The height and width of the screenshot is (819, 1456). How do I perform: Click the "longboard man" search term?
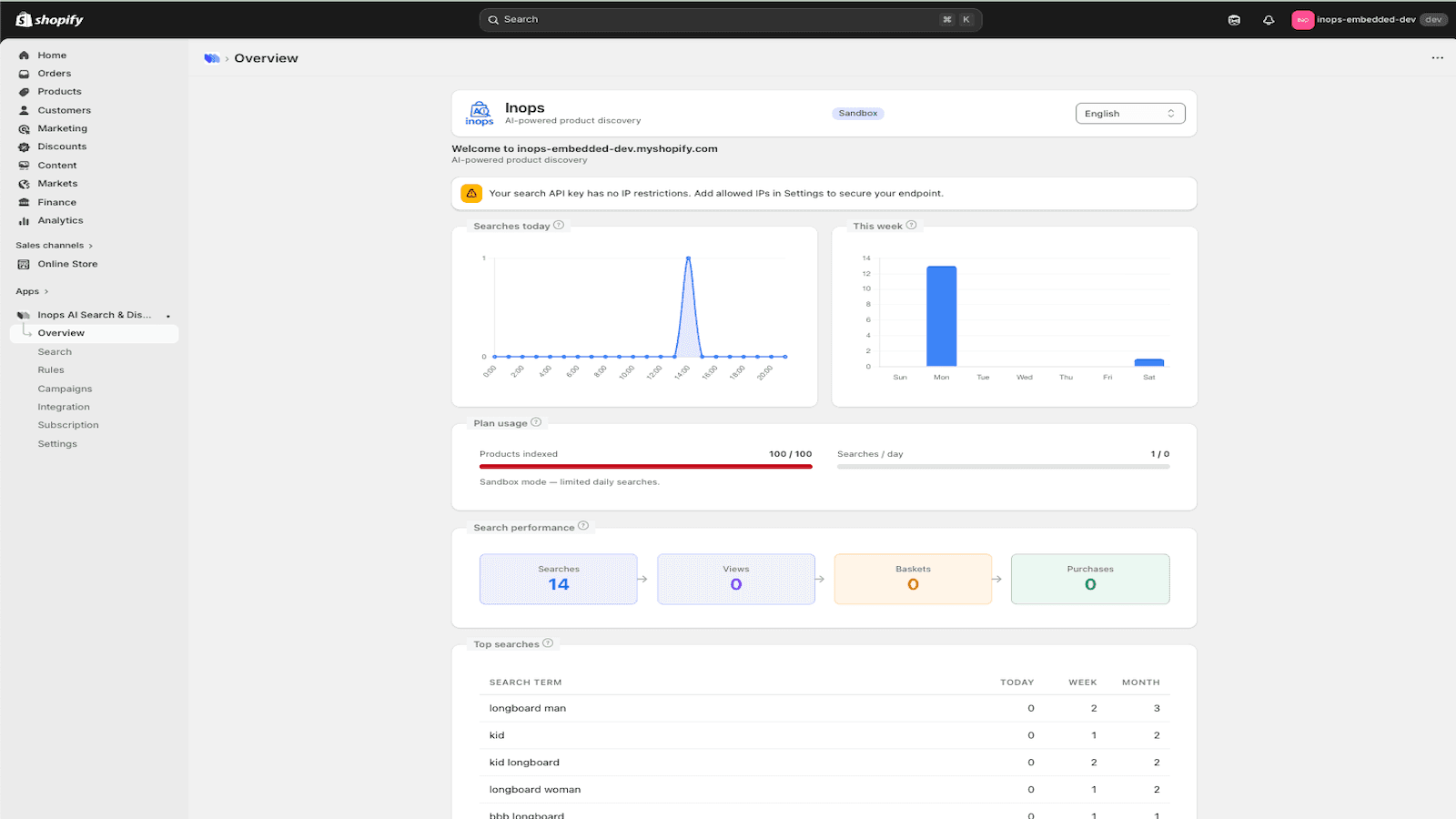click(x=528, y=708)
